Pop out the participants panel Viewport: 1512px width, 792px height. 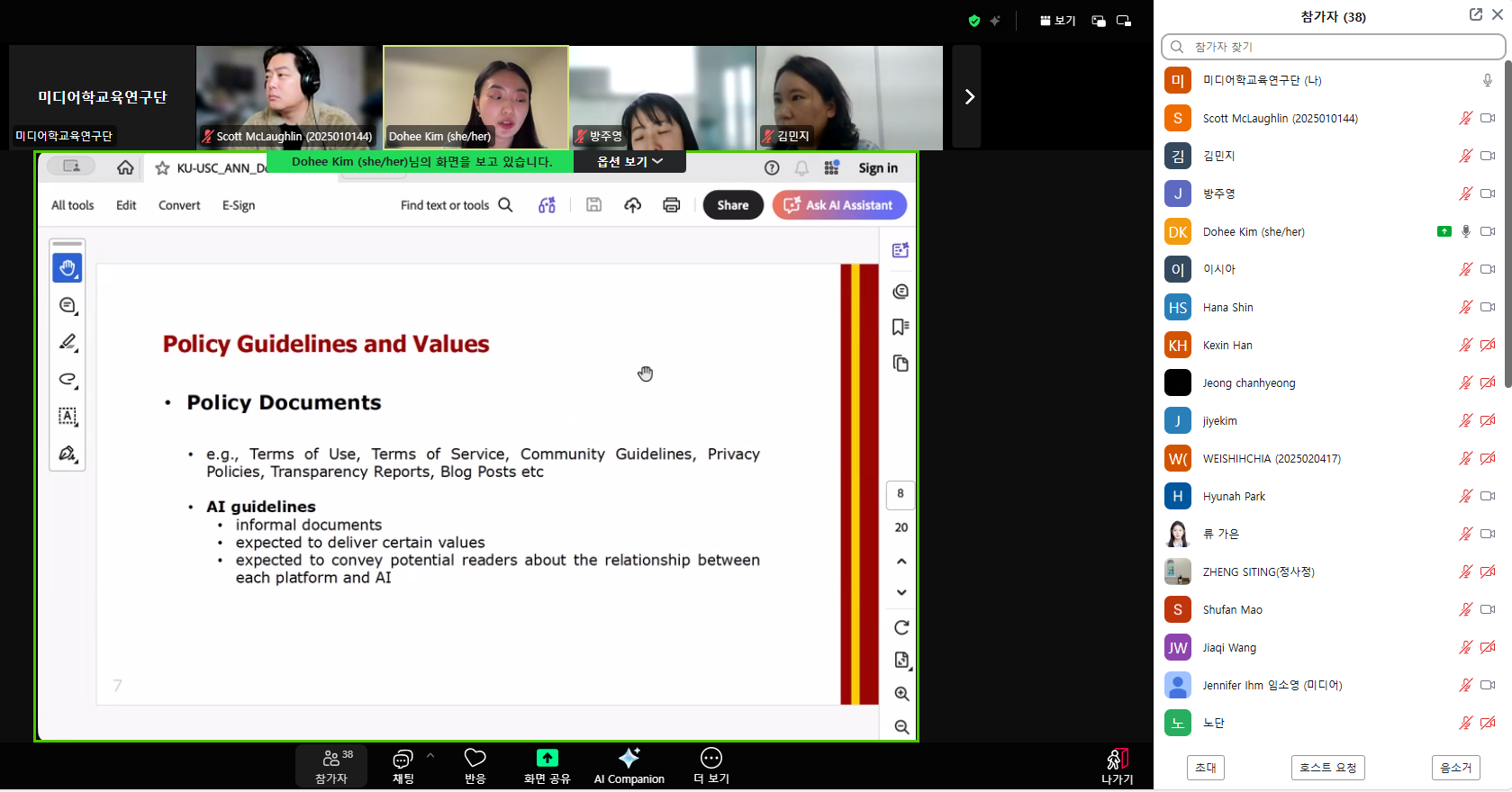[1475, 14]
